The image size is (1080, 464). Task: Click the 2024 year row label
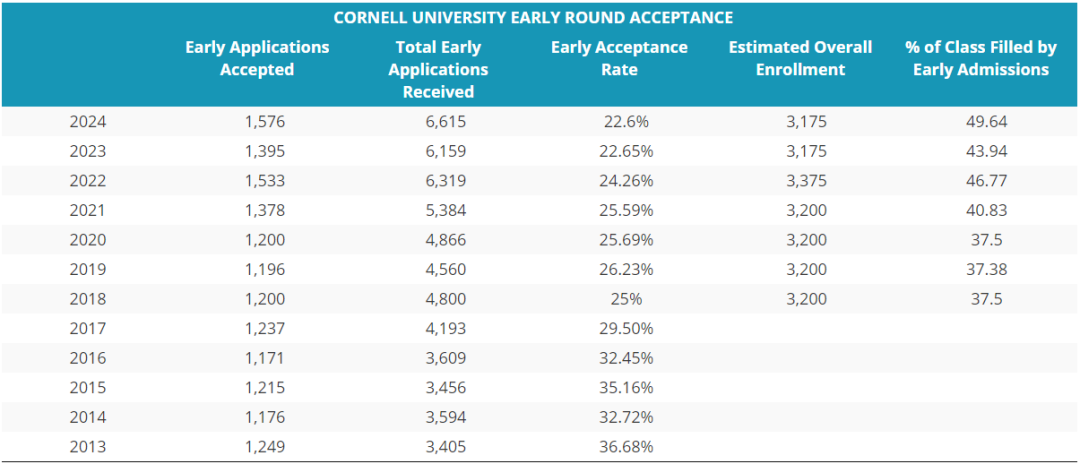pyautogui.click(x=88, y=122)
